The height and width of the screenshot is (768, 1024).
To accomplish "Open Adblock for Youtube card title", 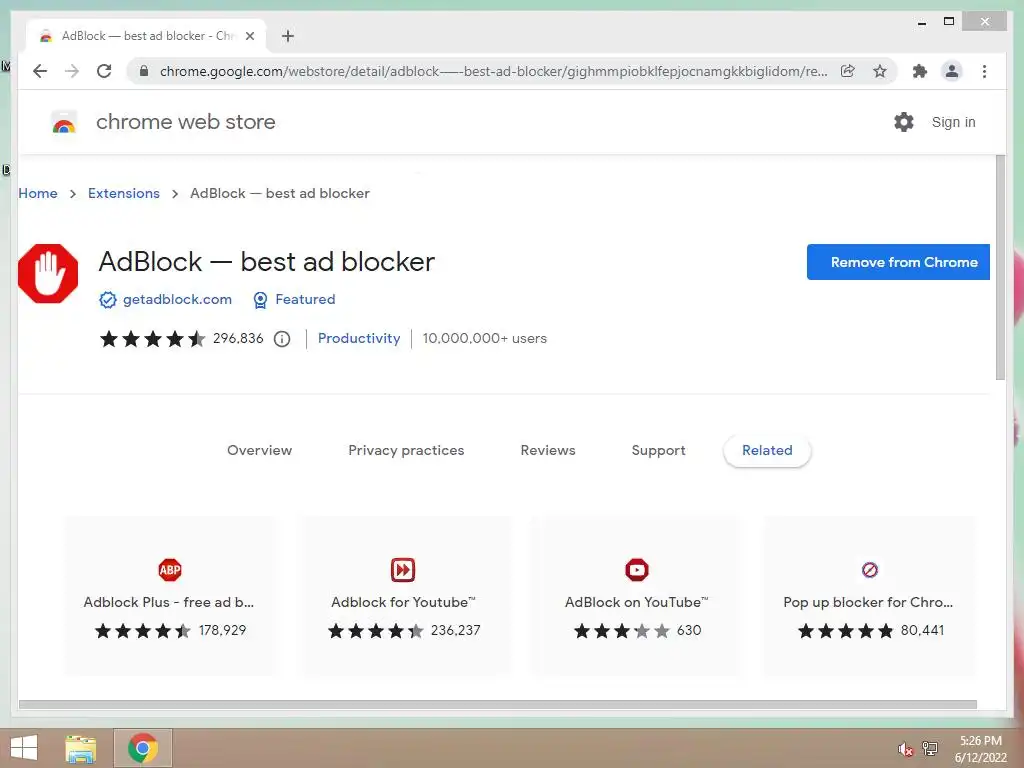I will [403, 602].
